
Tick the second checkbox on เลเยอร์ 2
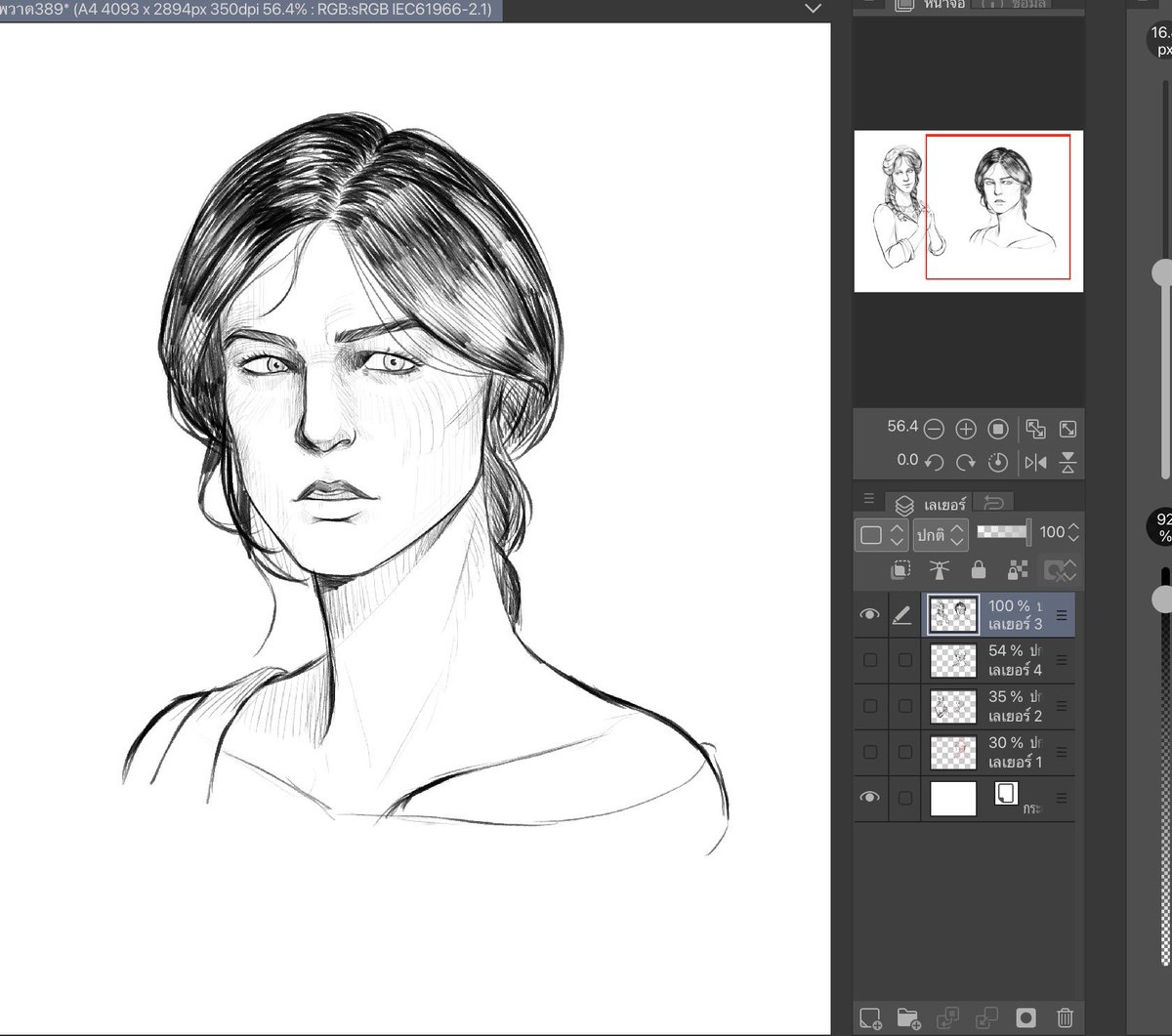pos(905,706)
